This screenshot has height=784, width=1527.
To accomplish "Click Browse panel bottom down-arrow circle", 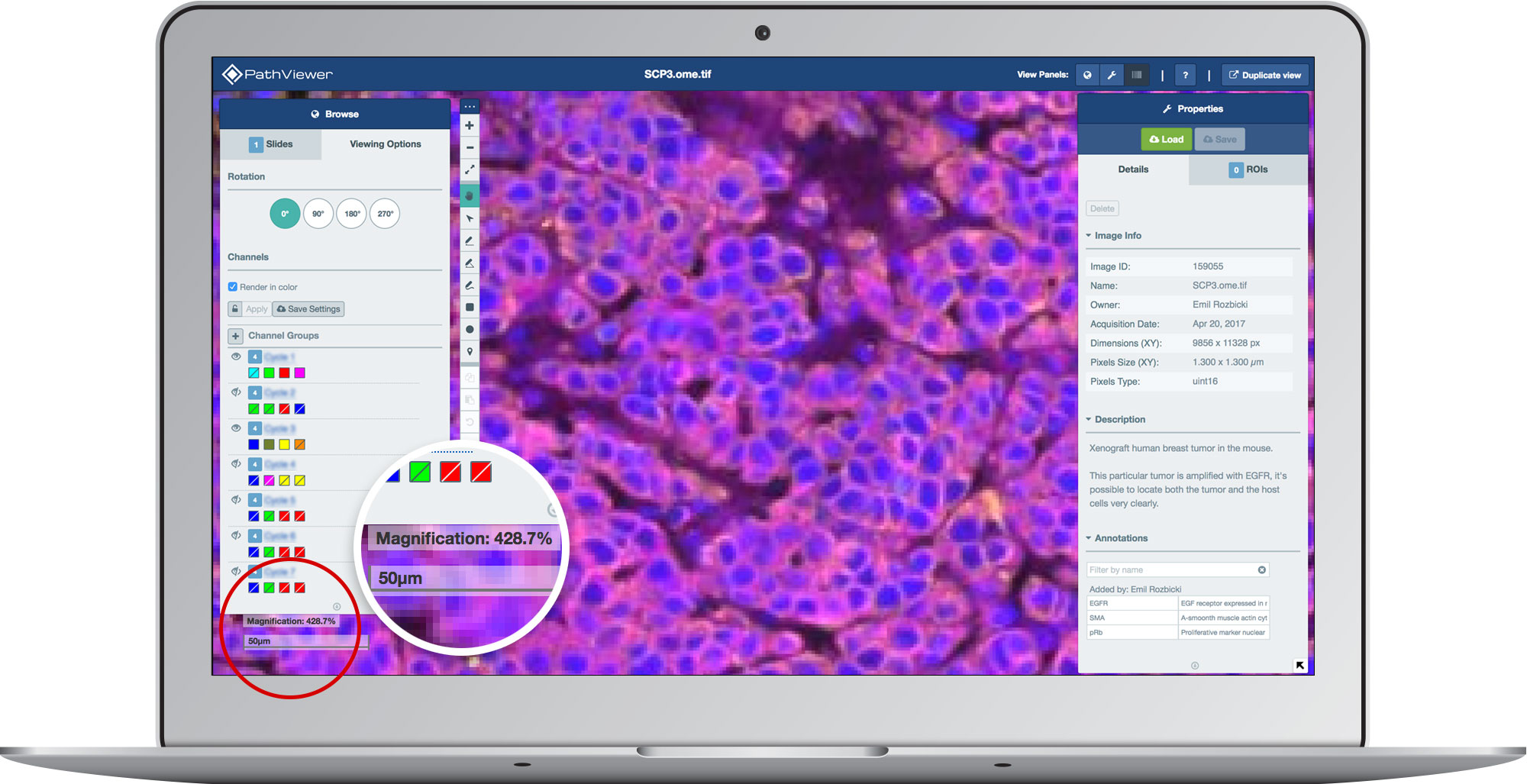I will tap(337, 607).
